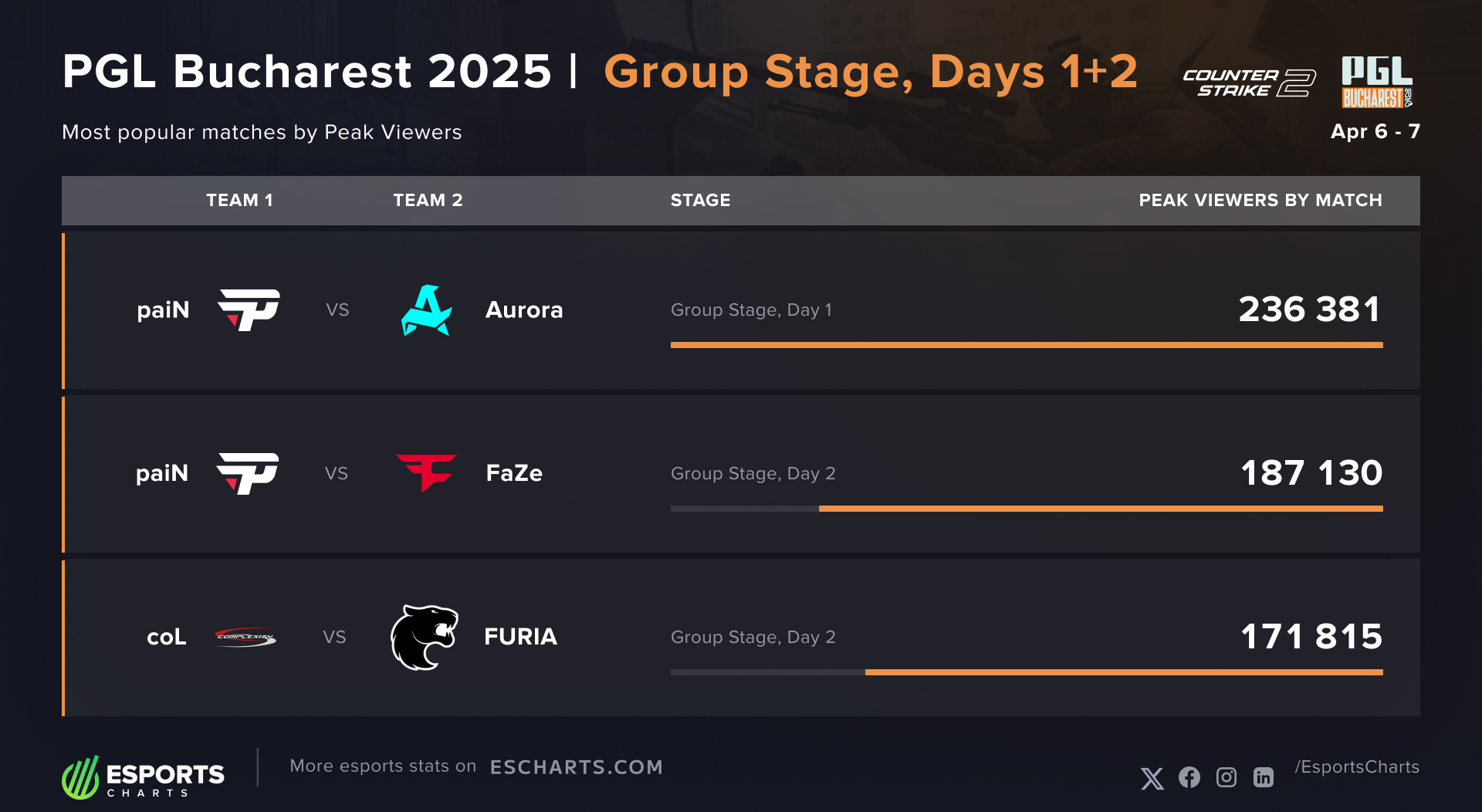Open the ESCHARTS.COM link
Image resolution: width=1482 pixels, height=812 pixels.
click(577, 767)
